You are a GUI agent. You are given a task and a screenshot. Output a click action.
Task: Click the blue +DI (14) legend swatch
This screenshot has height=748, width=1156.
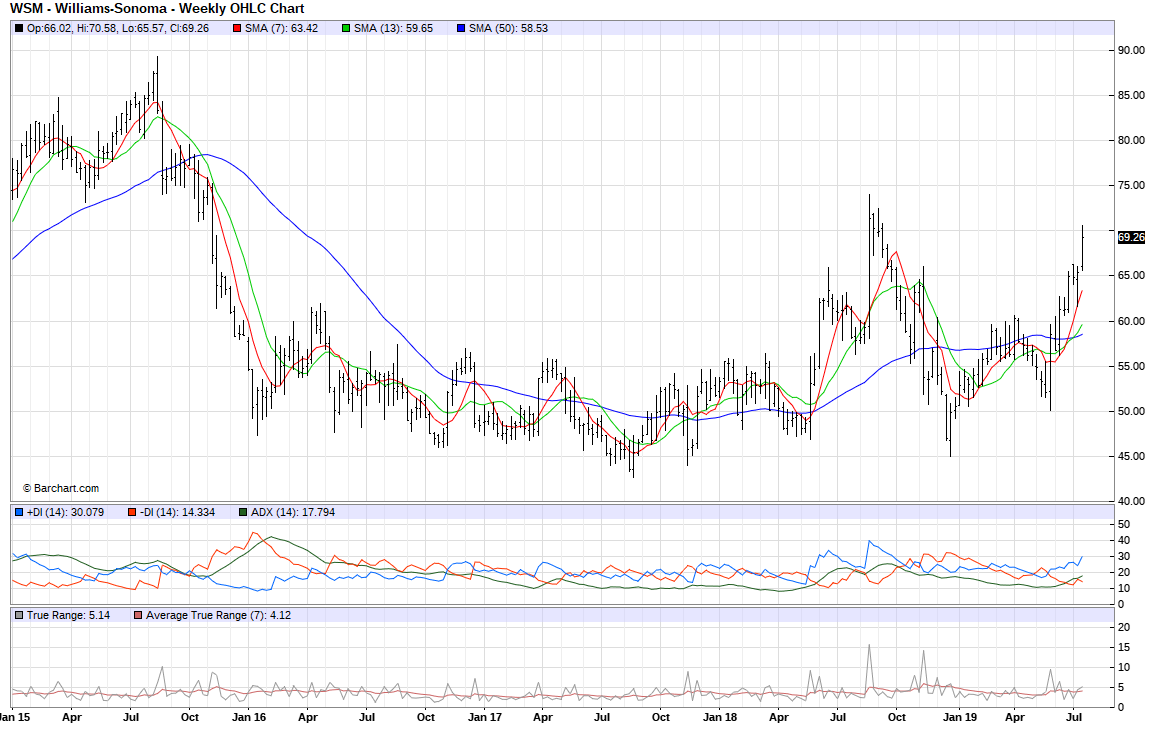pos(18,512)
